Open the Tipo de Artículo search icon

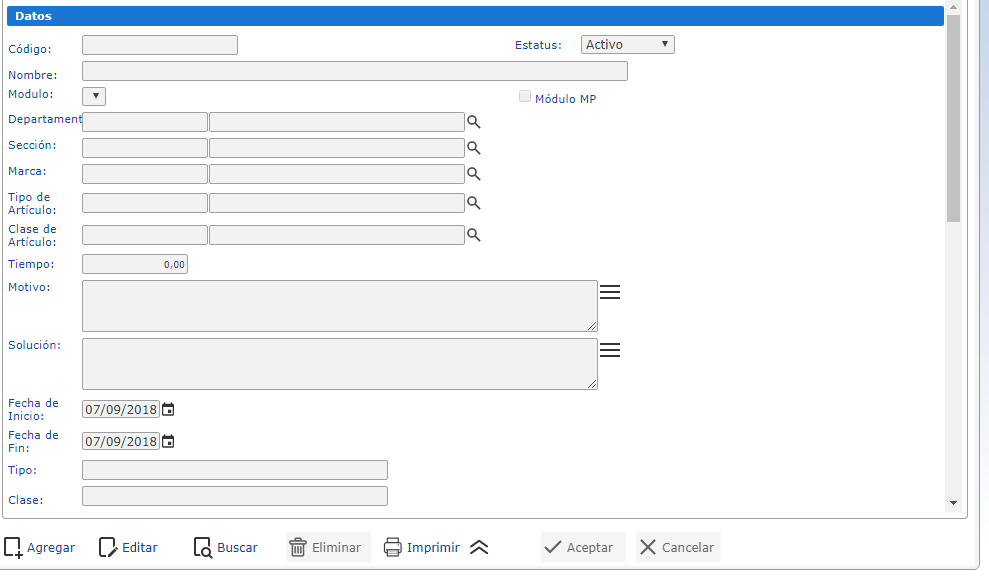[474, 203]
